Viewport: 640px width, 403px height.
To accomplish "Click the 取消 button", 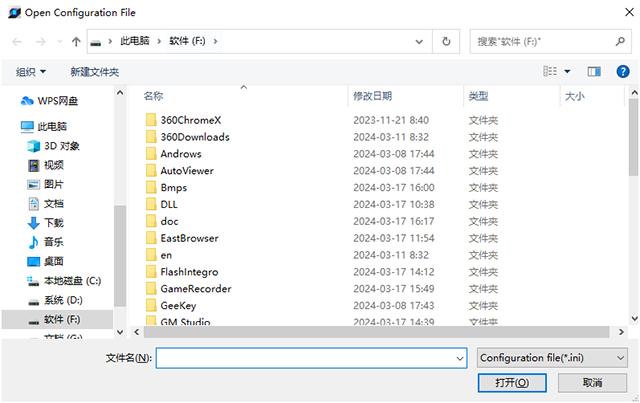I will [592, 383].
